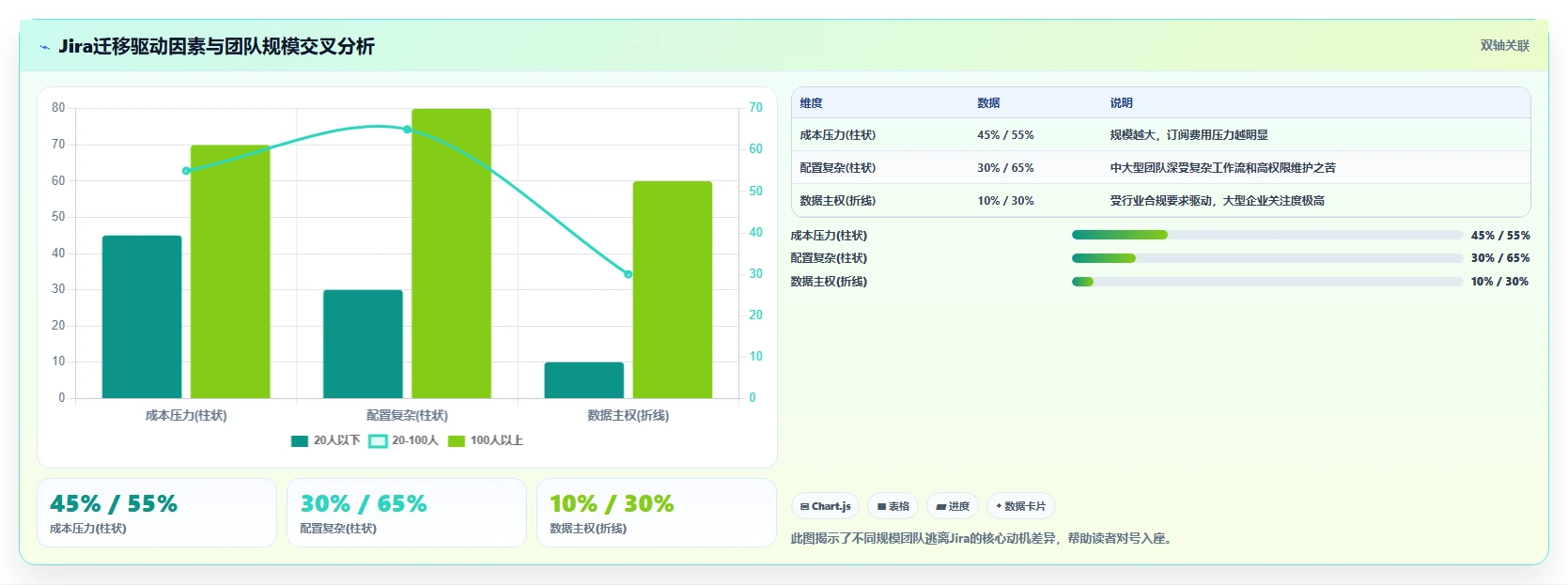Screen dimensions: 1568x585
Task: Click the description starting with 受行业合规要求驱动
Action: pyautogui.click(x=1217, y=201)
